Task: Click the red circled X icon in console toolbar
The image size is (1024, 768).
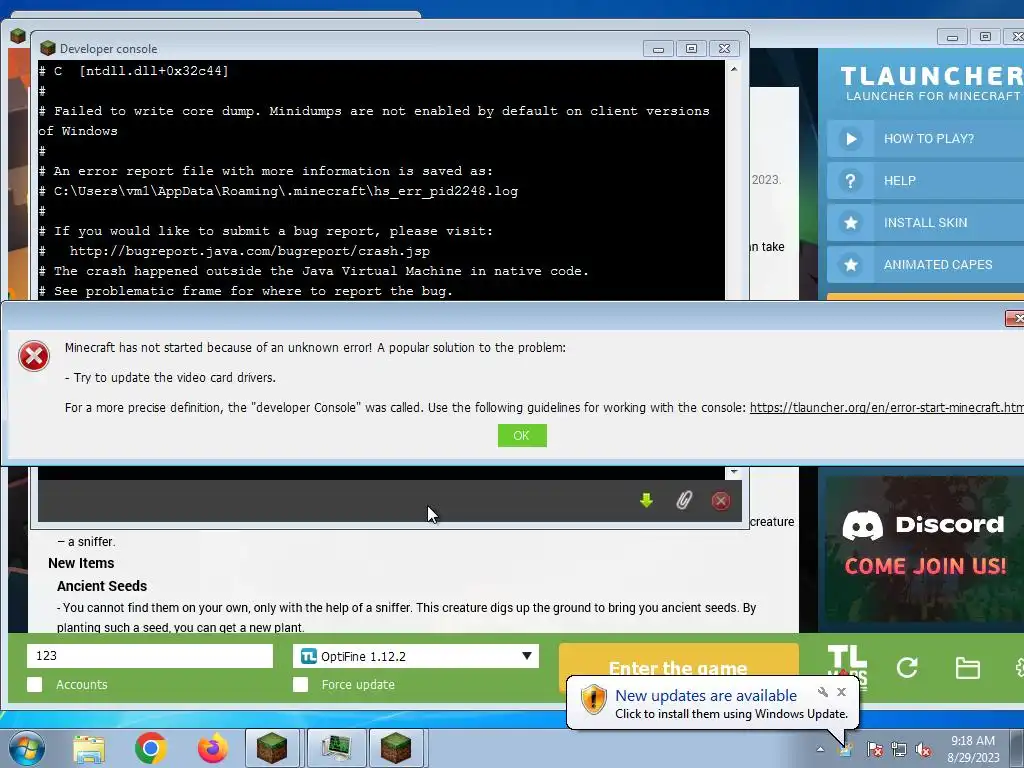Action: point(720,501)
